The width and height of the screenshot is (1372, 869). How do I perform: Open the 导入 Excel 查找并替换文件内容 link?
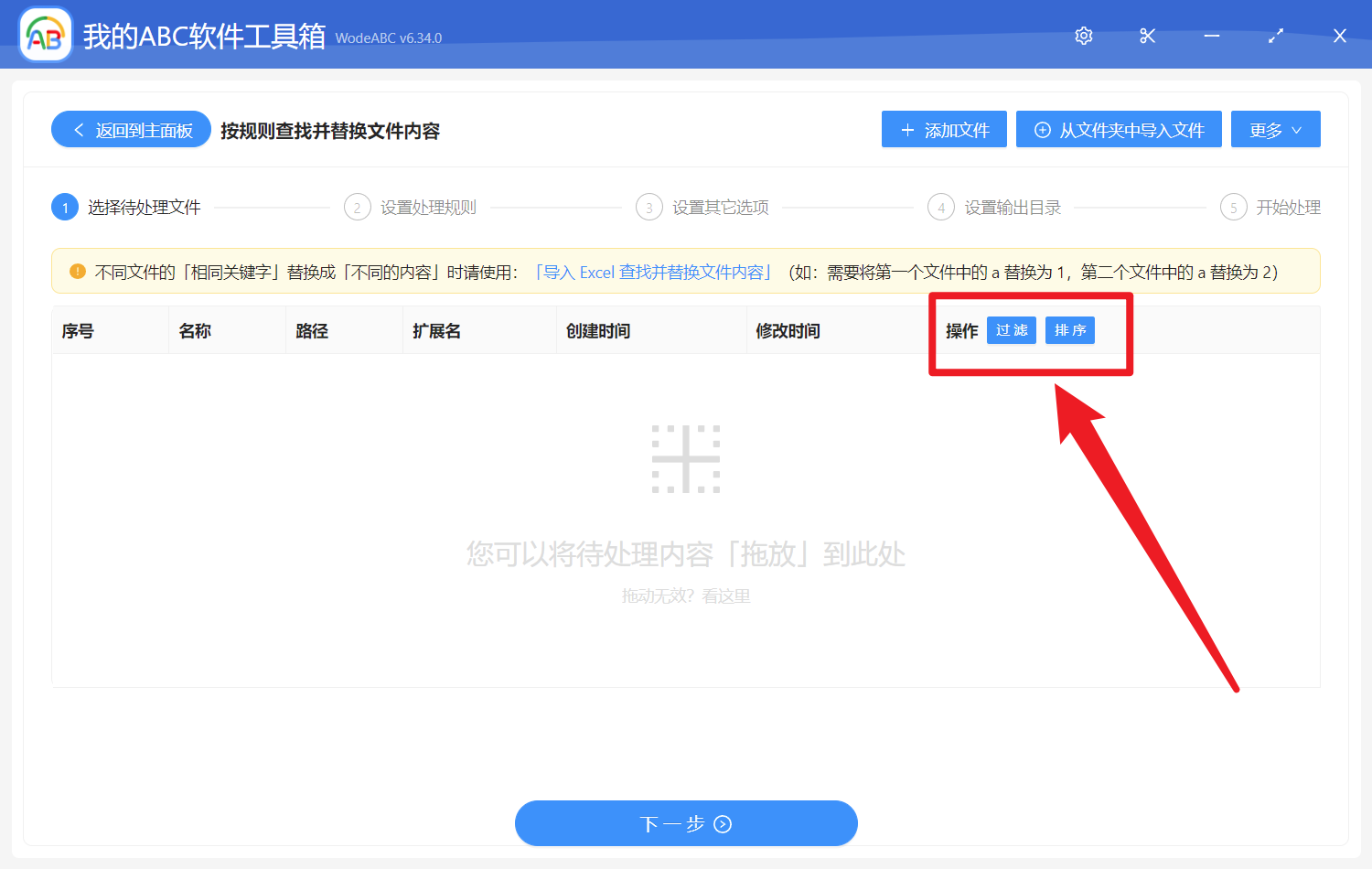point(652,272)
